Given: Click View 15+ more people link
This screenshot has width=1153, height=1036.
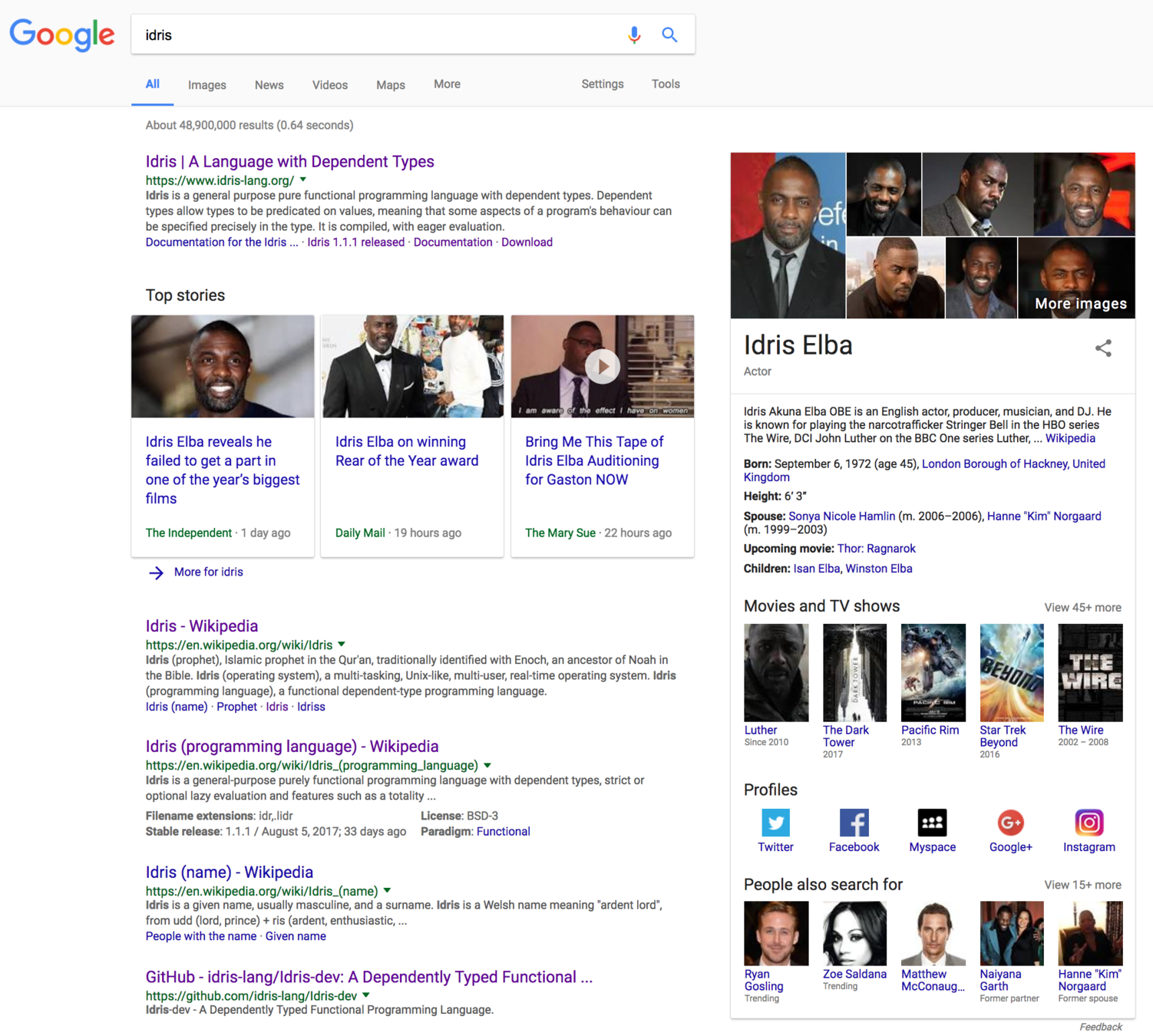Looking at the screenshot, I should point(1082,886).
